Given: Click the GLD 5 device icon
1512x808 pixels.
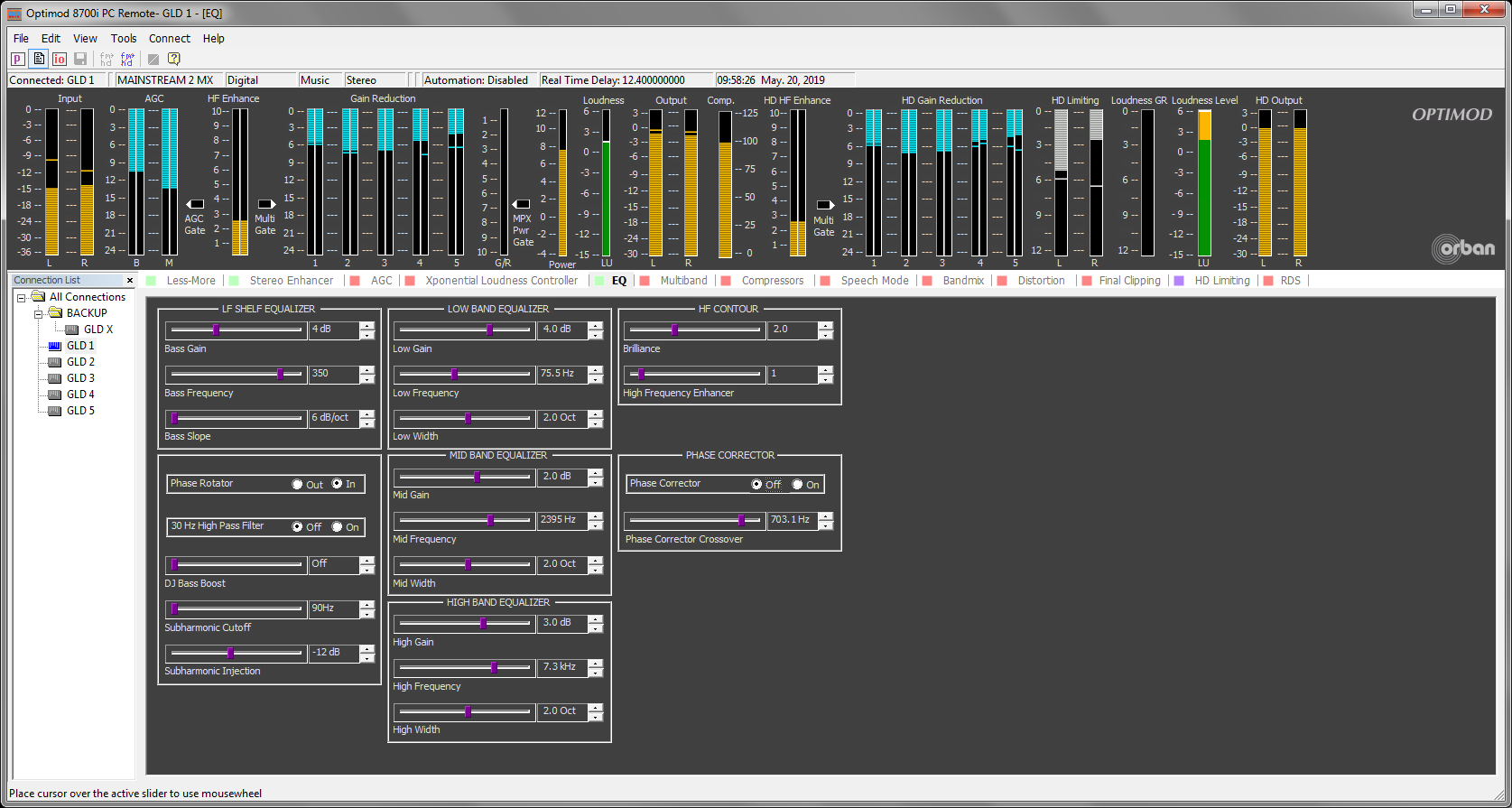Looking at the screenshot, I should (x=55, y=411).
